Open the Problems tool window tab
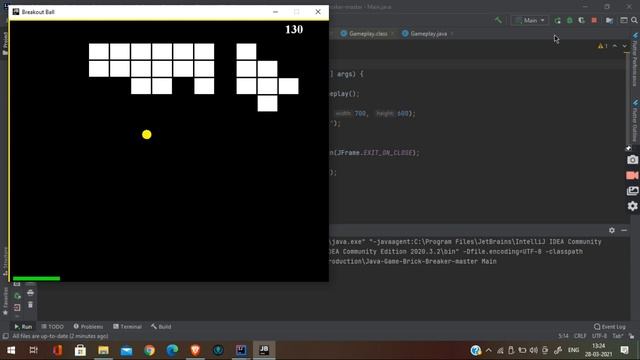The image size is (640, 360). (88, 327)
